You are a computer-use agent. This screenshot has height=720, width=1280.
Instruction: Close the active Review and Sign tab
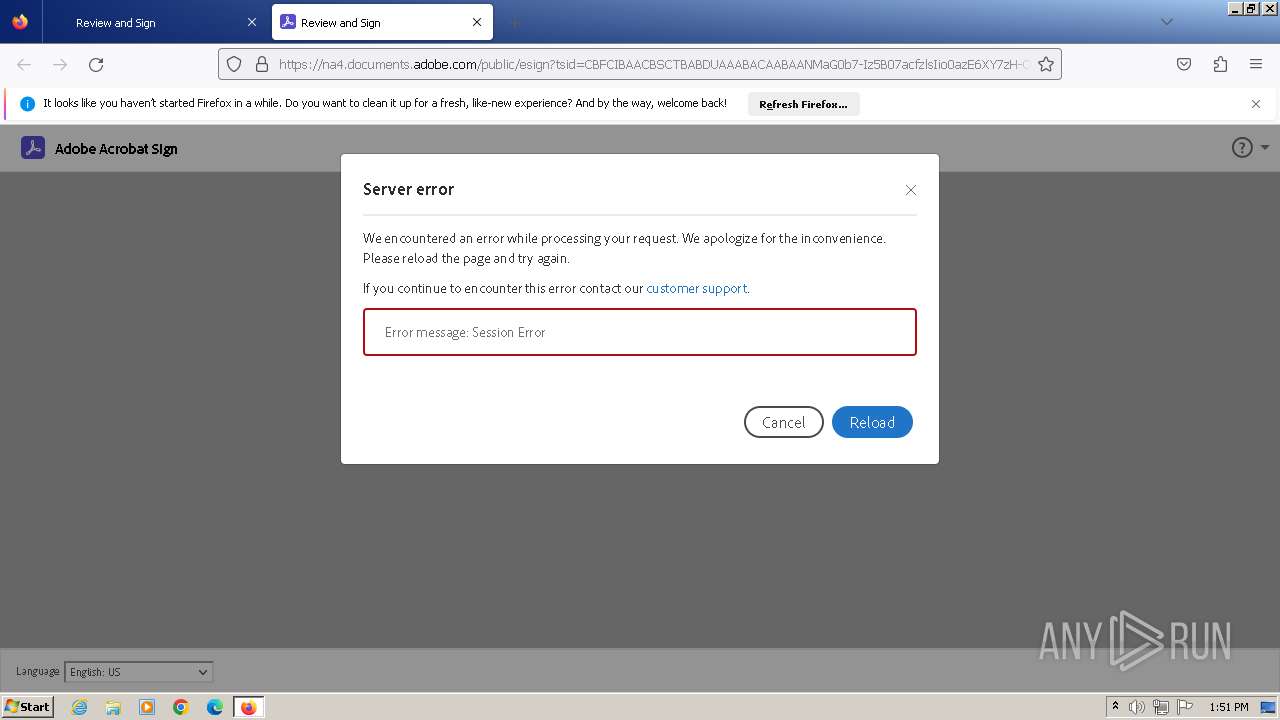477,23
